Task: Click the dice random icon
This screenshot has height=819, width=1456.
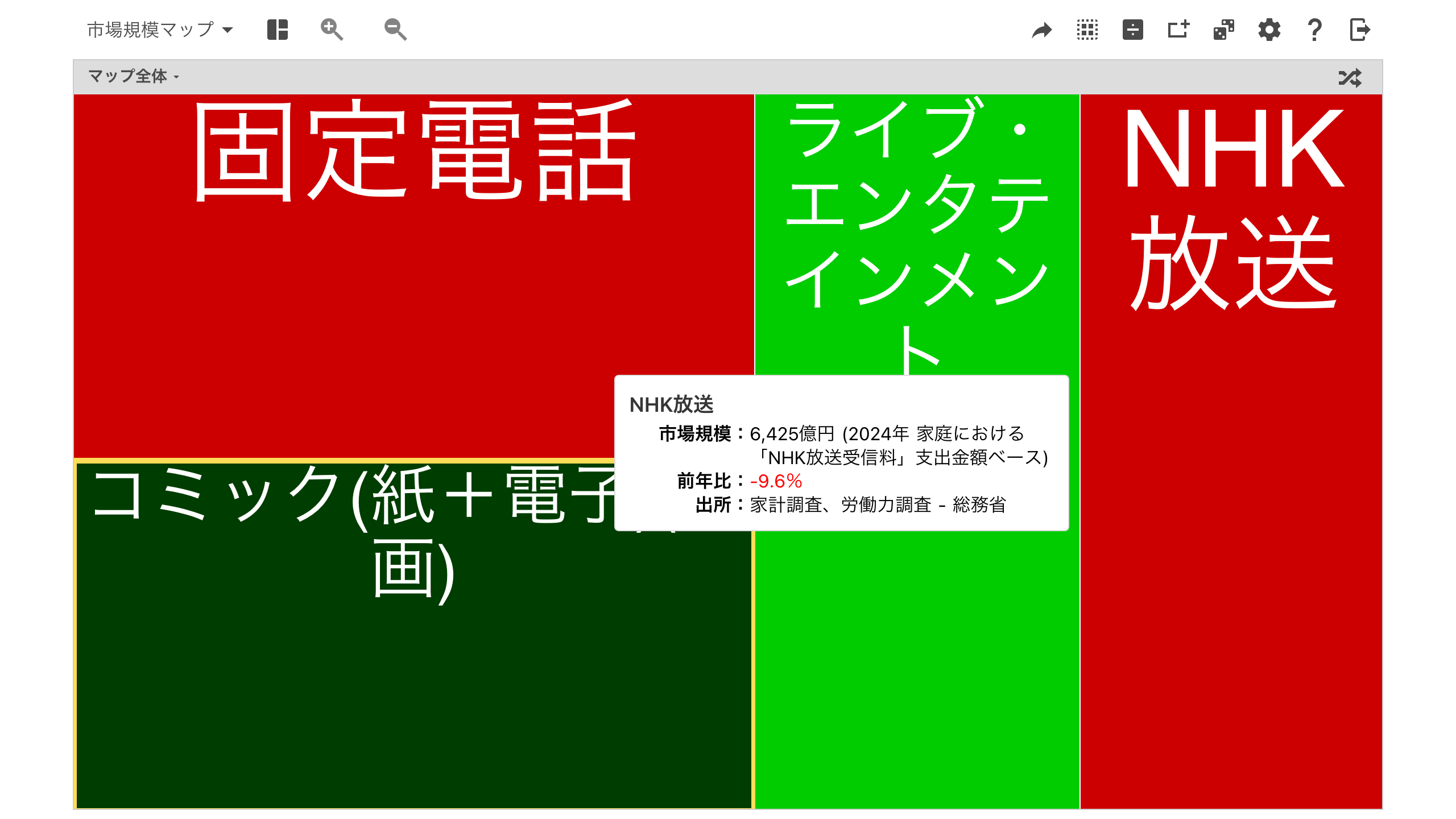Action: click(x=1224, y=30)
